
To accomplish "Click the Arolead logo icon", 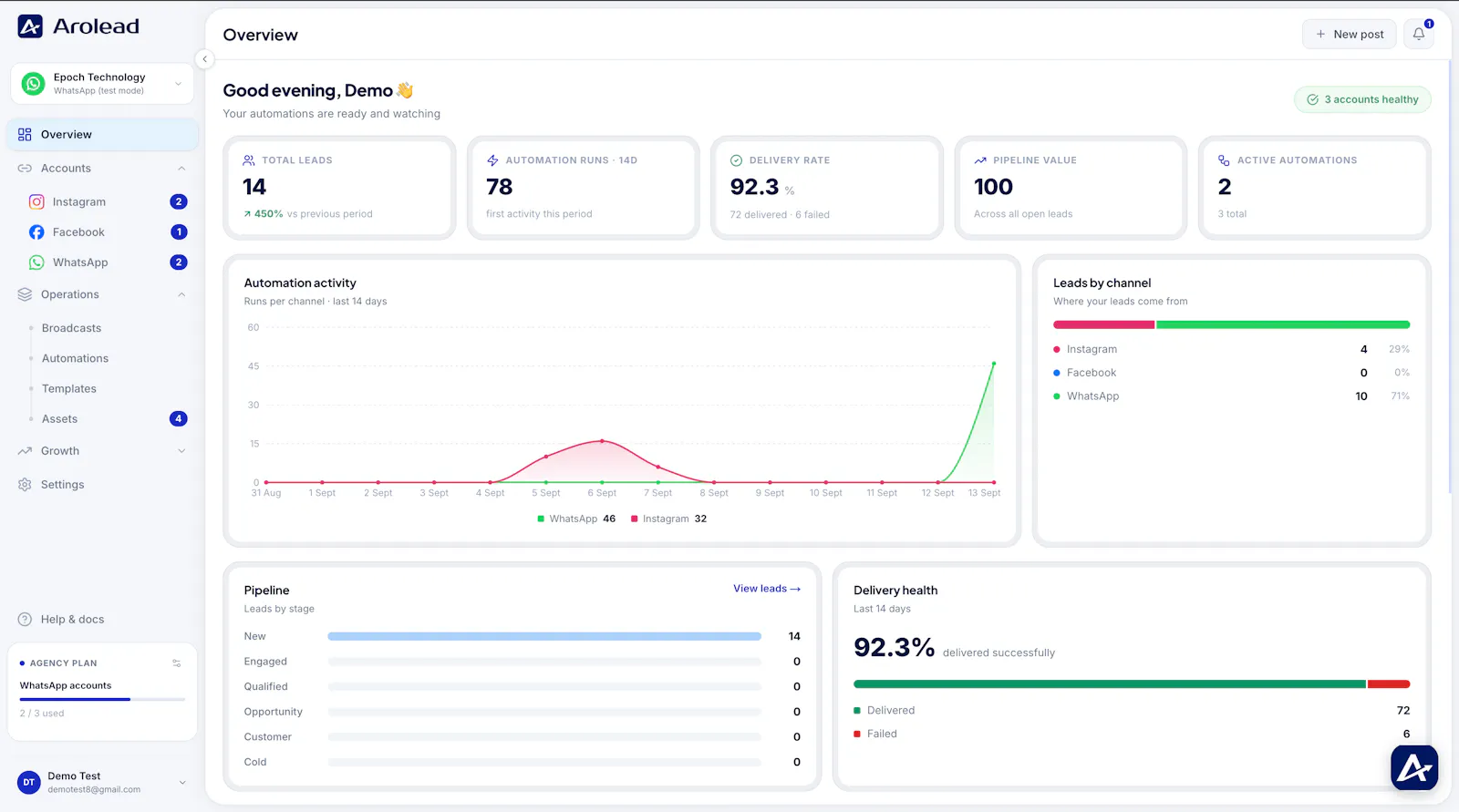I will click(30, 26).
